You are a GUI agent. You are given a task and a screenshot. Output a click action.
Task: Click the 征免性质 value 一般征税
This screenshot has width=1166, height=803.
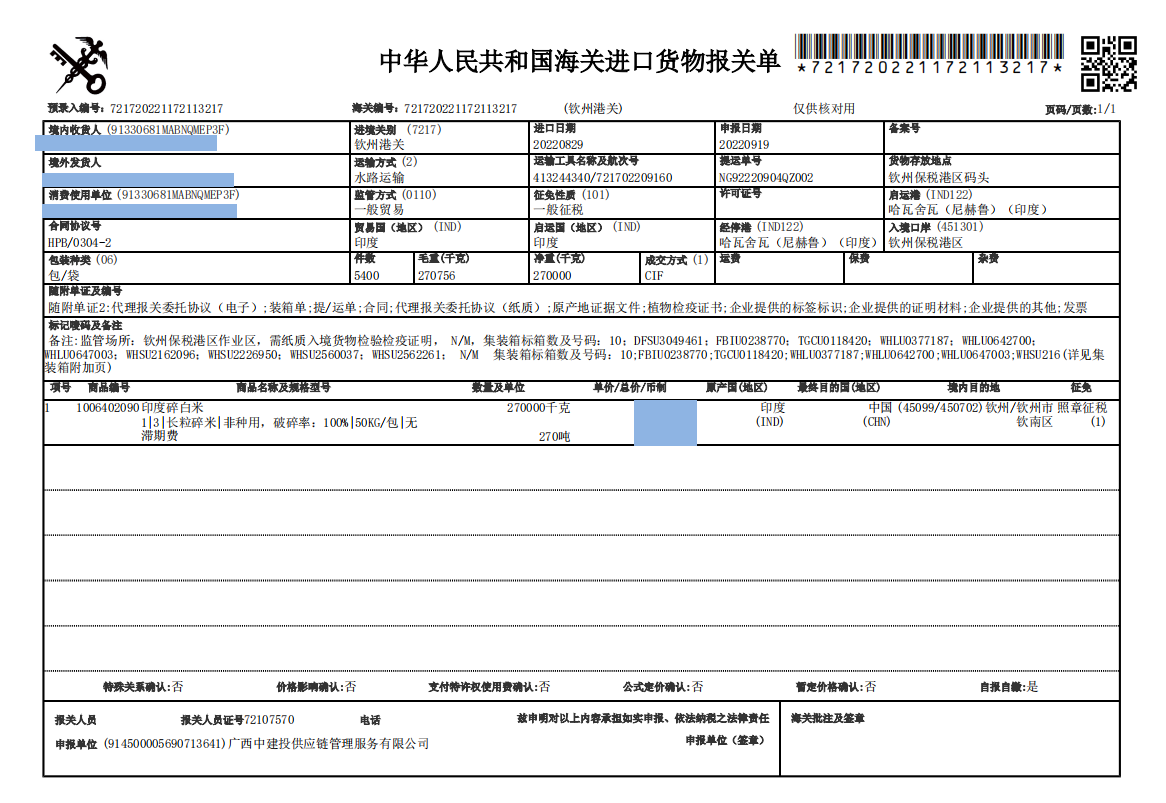pyautogui.click(x=558, y=210)
